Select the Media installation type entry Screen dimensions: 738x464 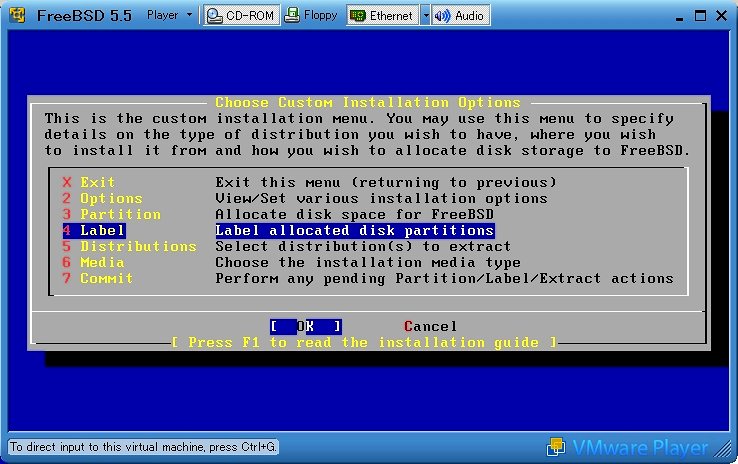click(x=102, y=262)
